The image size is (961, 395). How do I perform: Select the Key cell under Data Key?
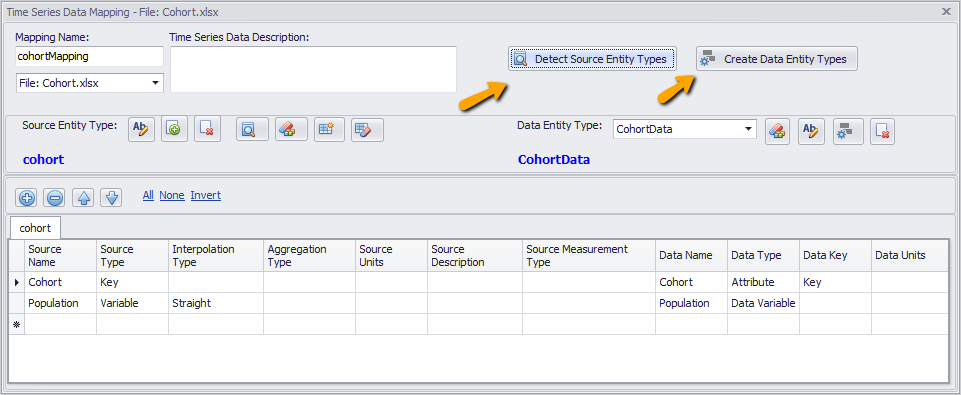(835, 282)
